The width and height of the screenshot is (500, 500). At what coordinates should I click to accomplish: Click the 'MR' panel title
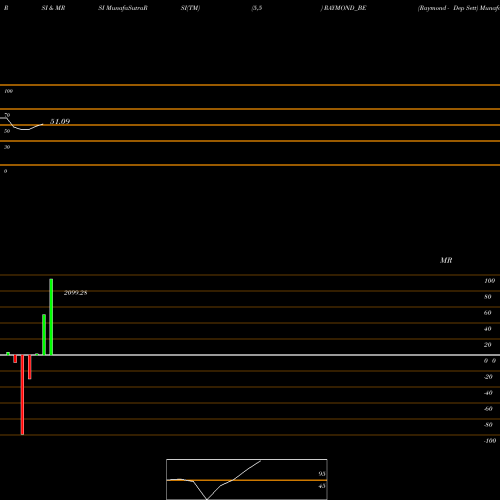[x=446, y=260]
